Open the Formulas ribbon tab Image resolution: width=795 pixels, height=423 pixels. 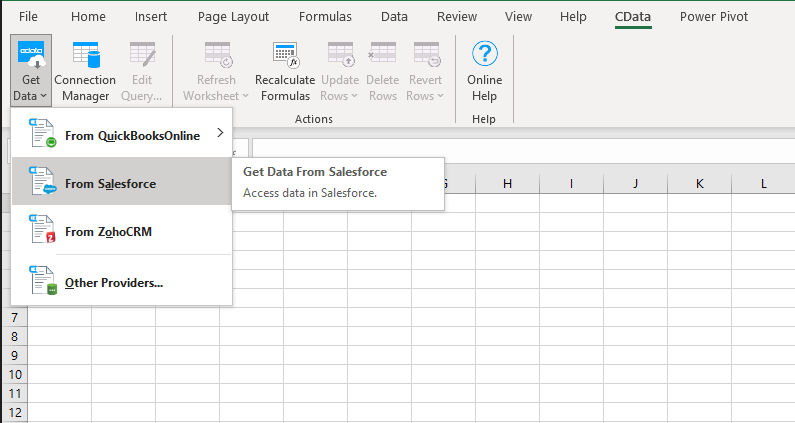click(327, 16)
